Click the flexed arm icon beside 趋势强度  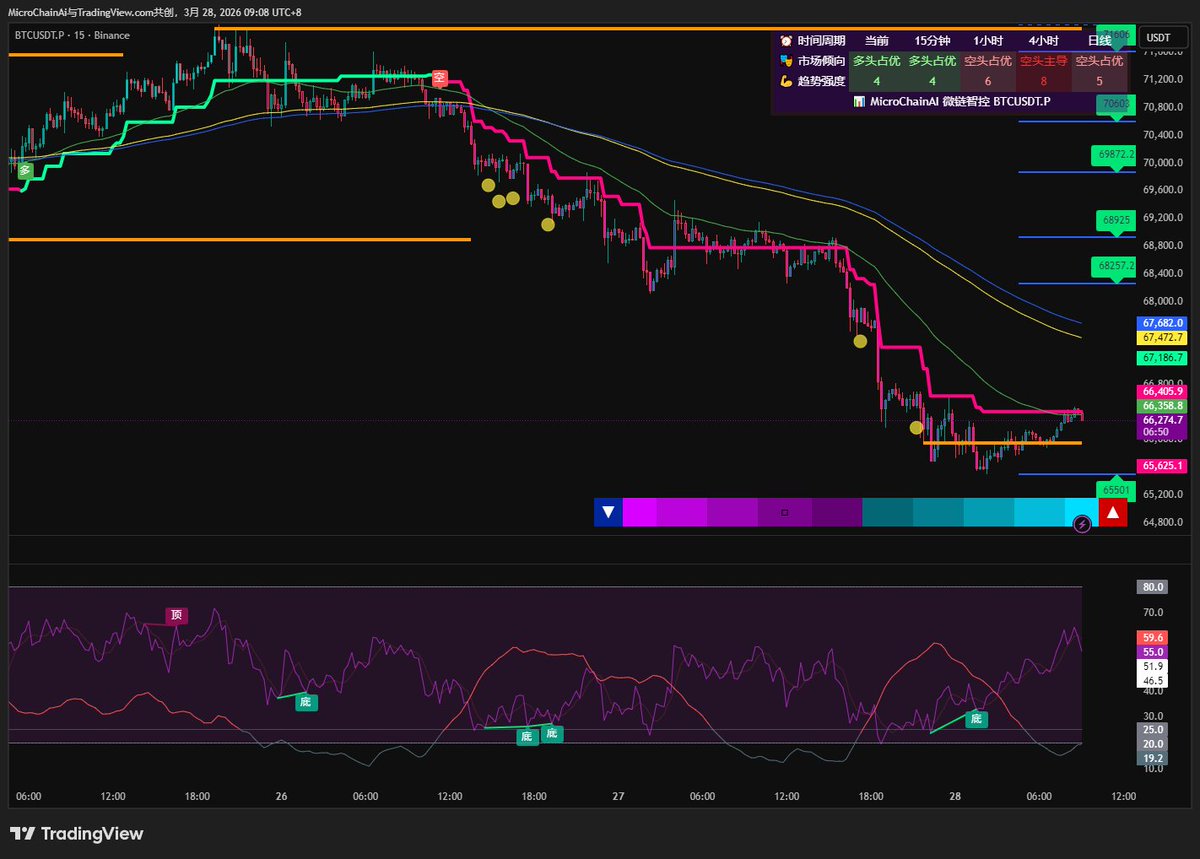pyautogui.click(x=785, y=81)
